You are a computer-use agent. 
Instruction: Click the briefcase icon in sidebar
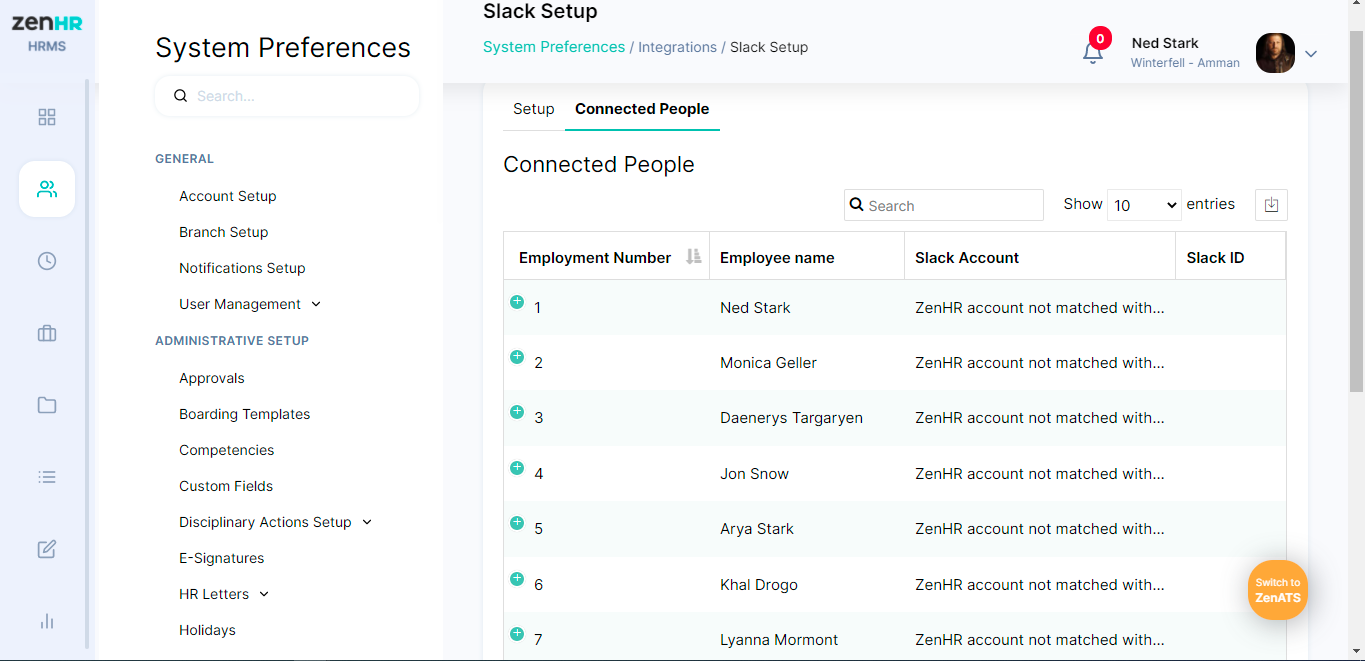[47, 333]
